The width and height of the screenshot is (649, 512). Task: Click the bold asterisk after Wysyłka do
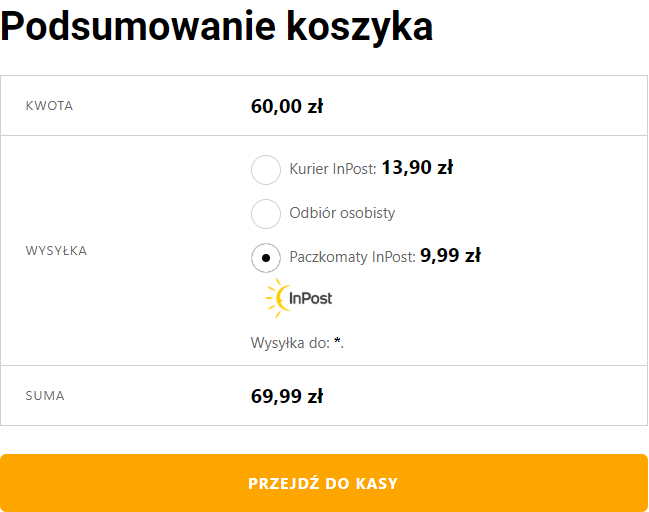(337, 342)
